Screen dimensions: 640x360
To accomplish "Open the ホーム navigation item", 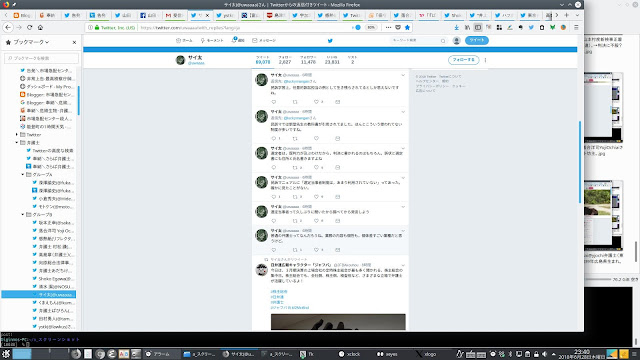I will coord(184,40).
